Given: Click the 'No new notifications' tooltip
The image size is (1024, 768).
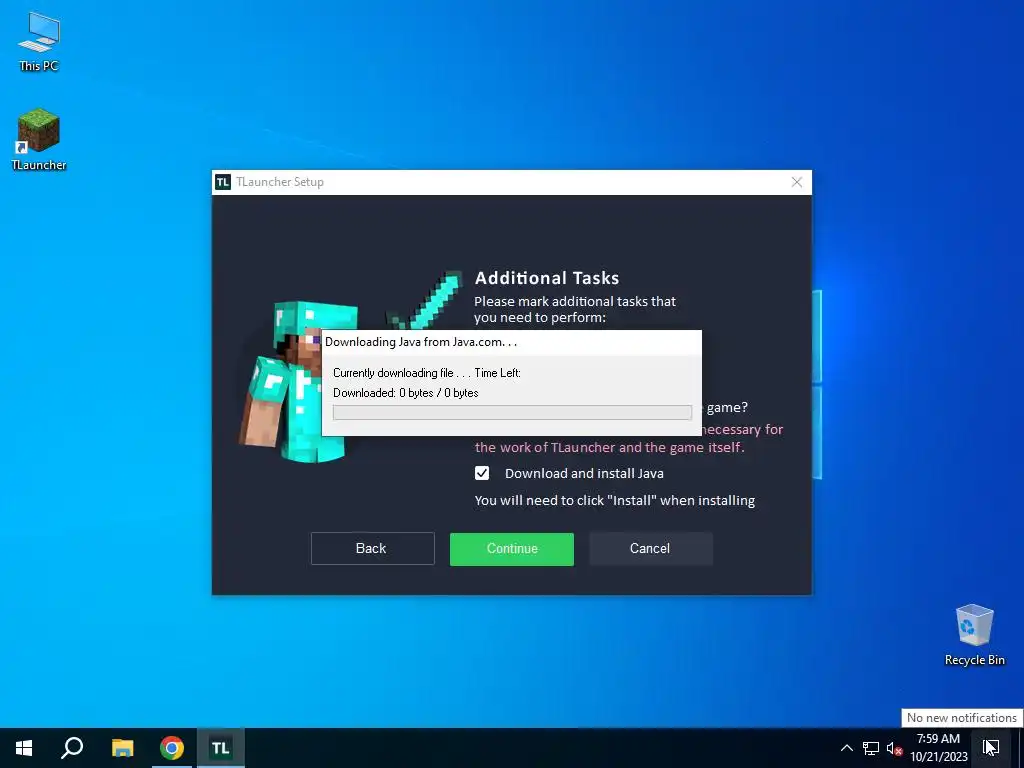Looking at the screenshot, I should tap(961, 718).
